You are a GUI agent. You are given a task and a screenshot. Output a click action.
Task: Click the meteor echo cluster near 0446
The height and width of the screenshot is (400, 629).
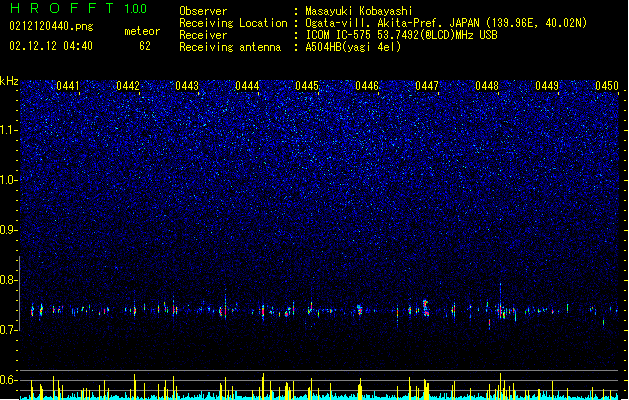(359, 310)
